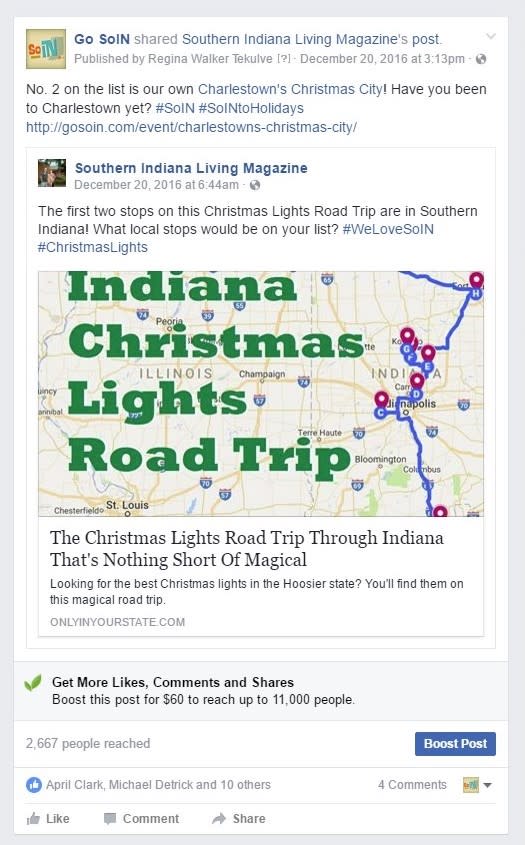Expand the comment-as page selector dropdown arrow
This screenshot has width=525, height=845.
487,785
